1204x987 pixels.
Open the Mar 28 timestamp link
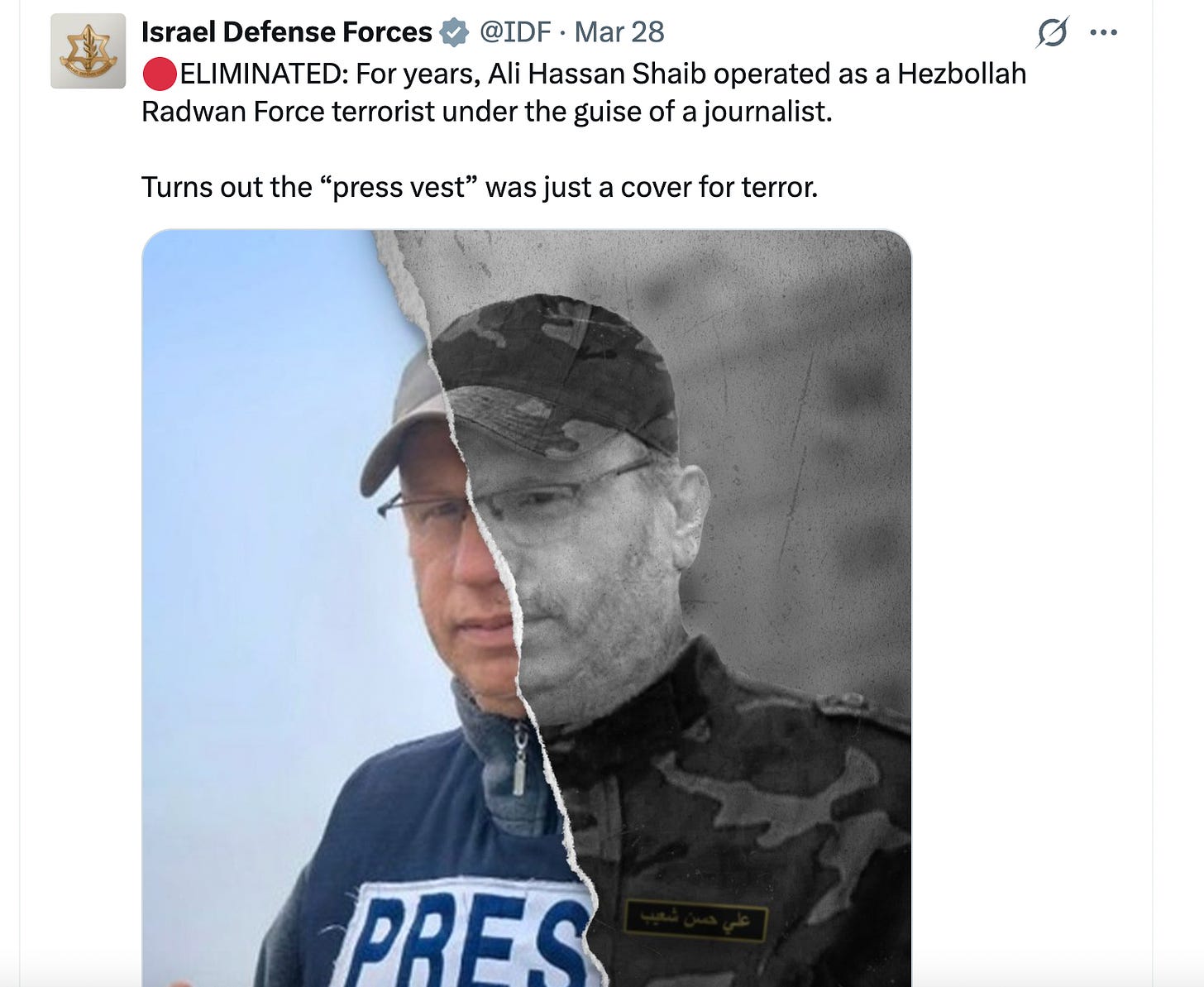pyautogui.click(x=619, y=32)
